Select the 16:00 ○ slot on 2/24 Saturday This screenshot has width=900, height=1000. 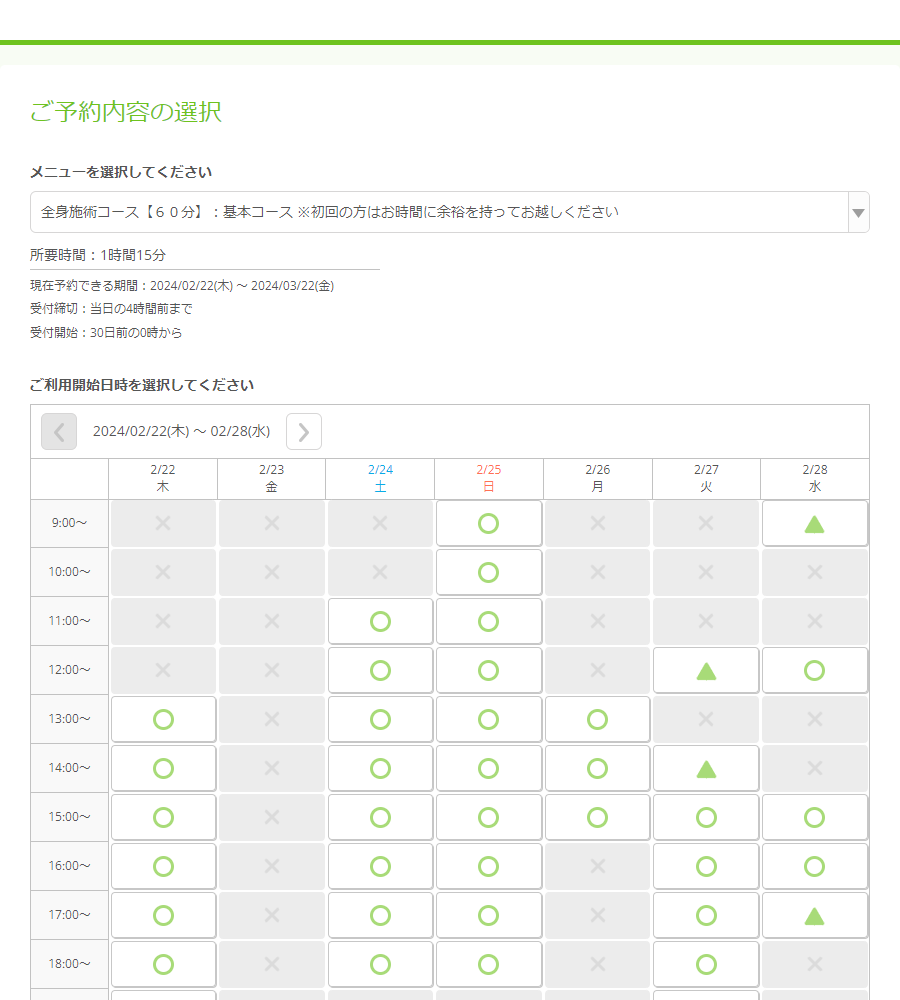tap(380, 866)
